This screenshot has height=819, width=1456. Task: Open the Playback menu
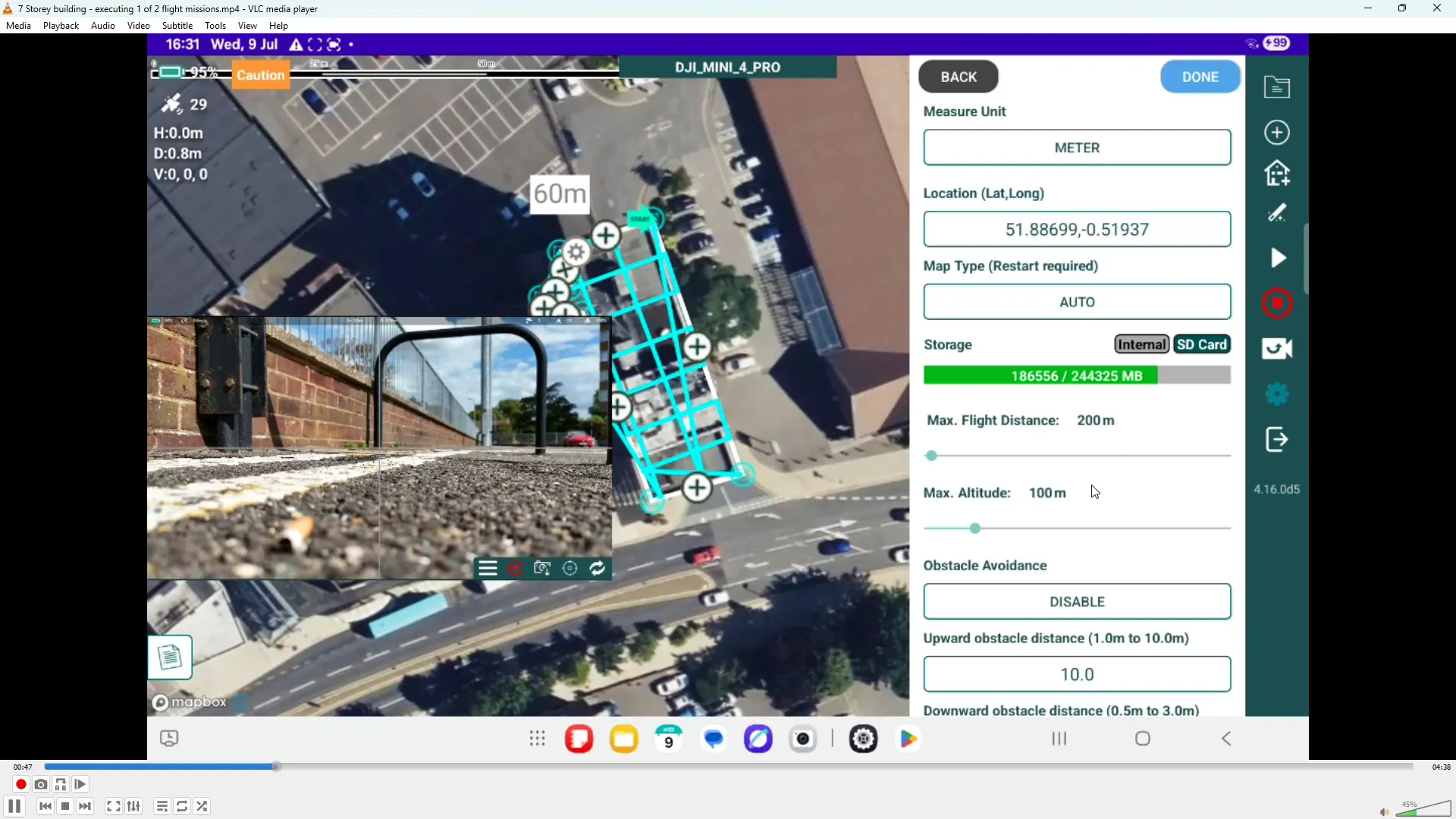click(61, 26)
